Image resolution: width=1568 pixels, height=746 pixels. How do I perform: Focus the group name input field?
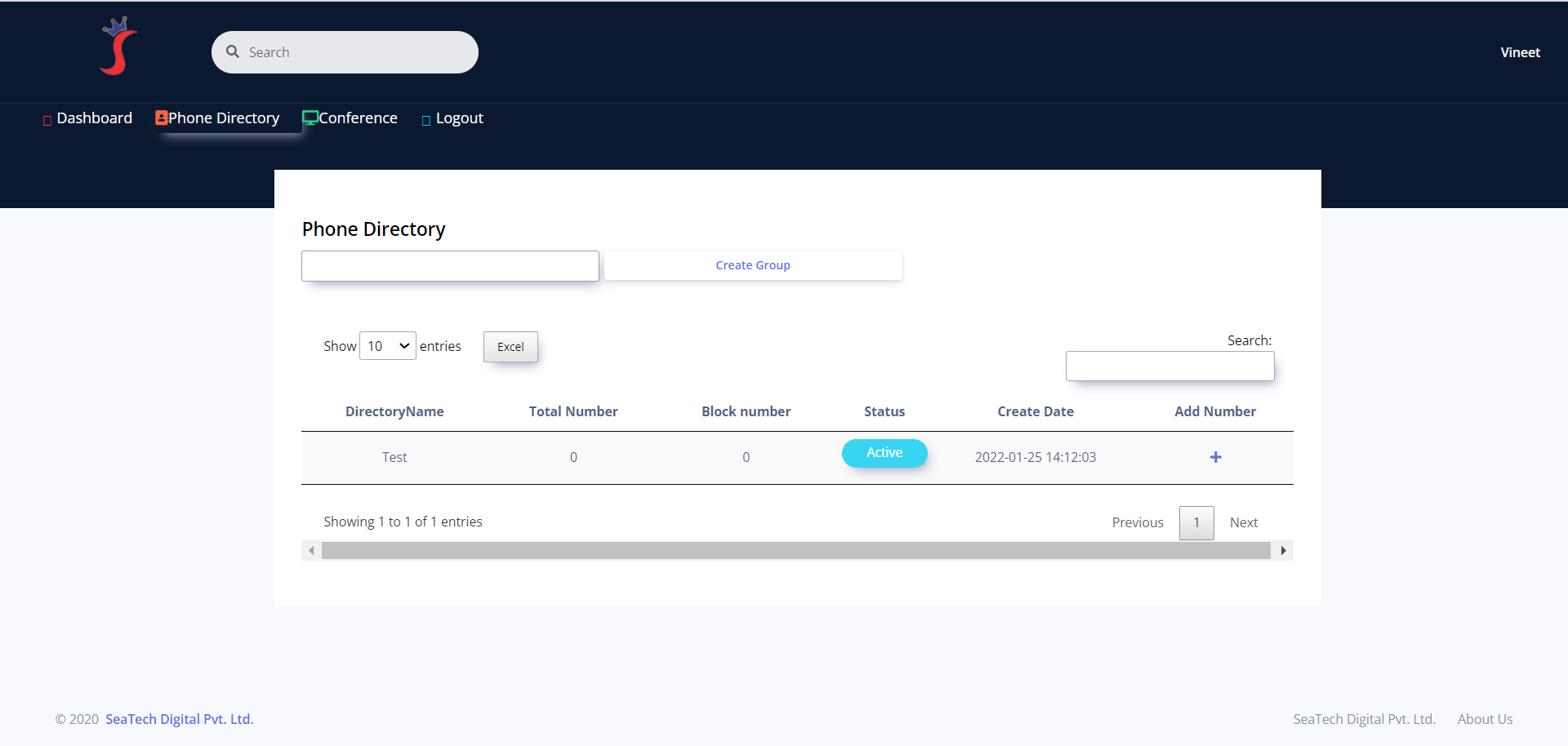point(450,266)
